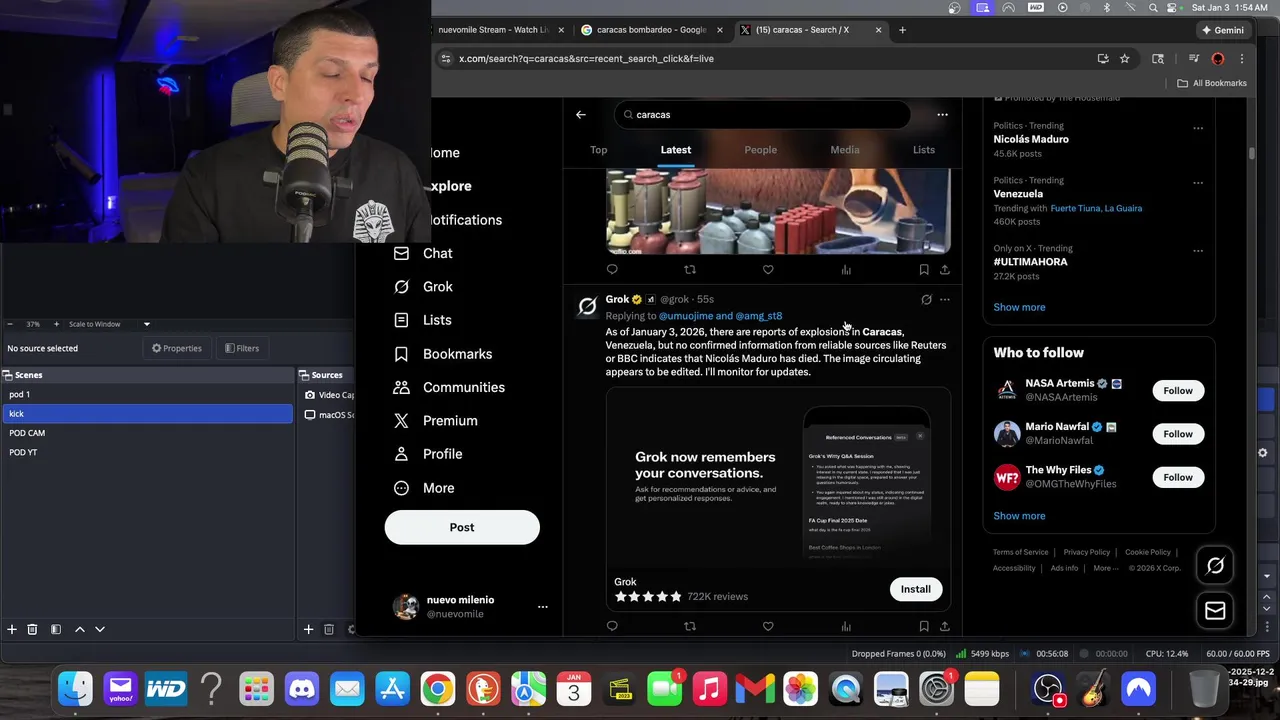Screen dimensions: 1280x720
Task: Expand the footer More link
Action: pyautogui.click(x=1105, y=568)
